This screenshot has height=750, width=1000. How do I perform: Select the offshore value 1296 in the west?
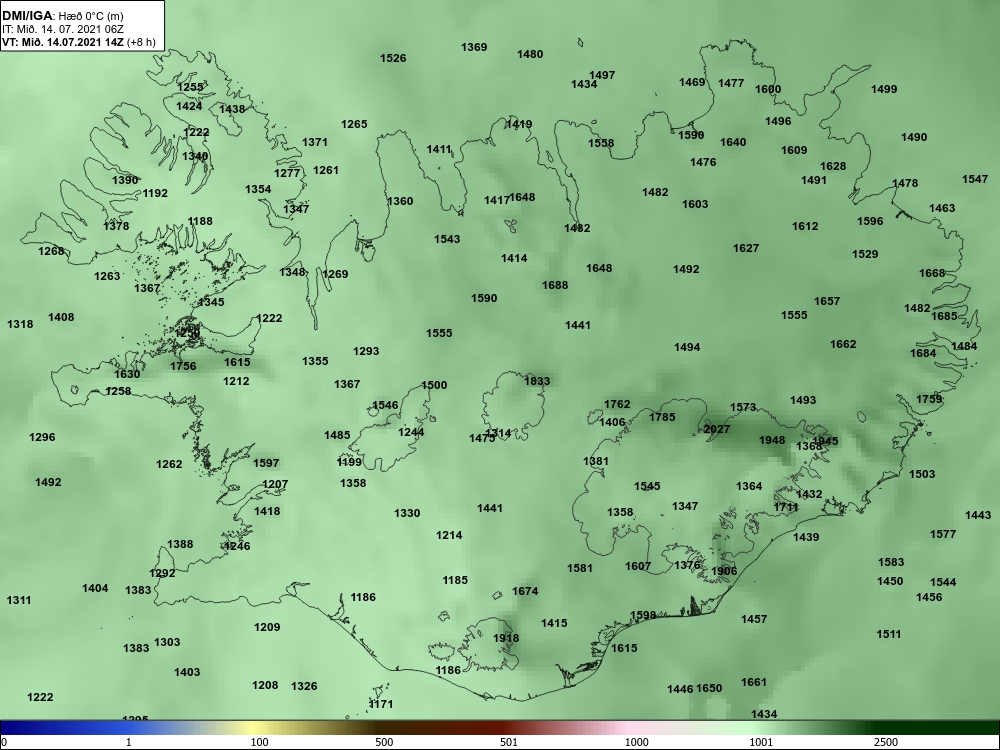(42, 438)
